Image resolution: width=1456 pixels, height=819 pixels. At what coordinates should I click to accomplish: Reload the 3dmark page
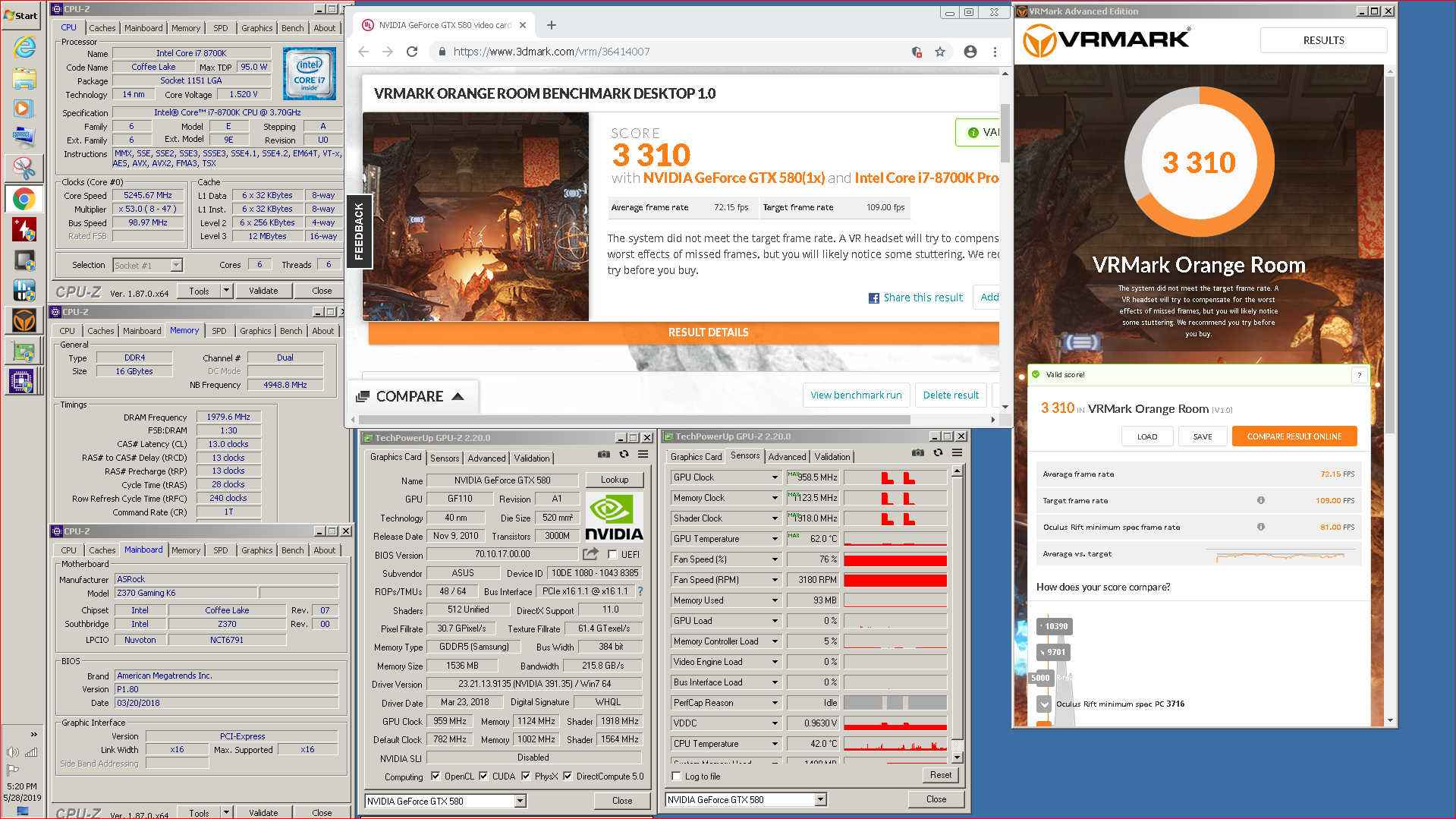click(x=412, y=52)
